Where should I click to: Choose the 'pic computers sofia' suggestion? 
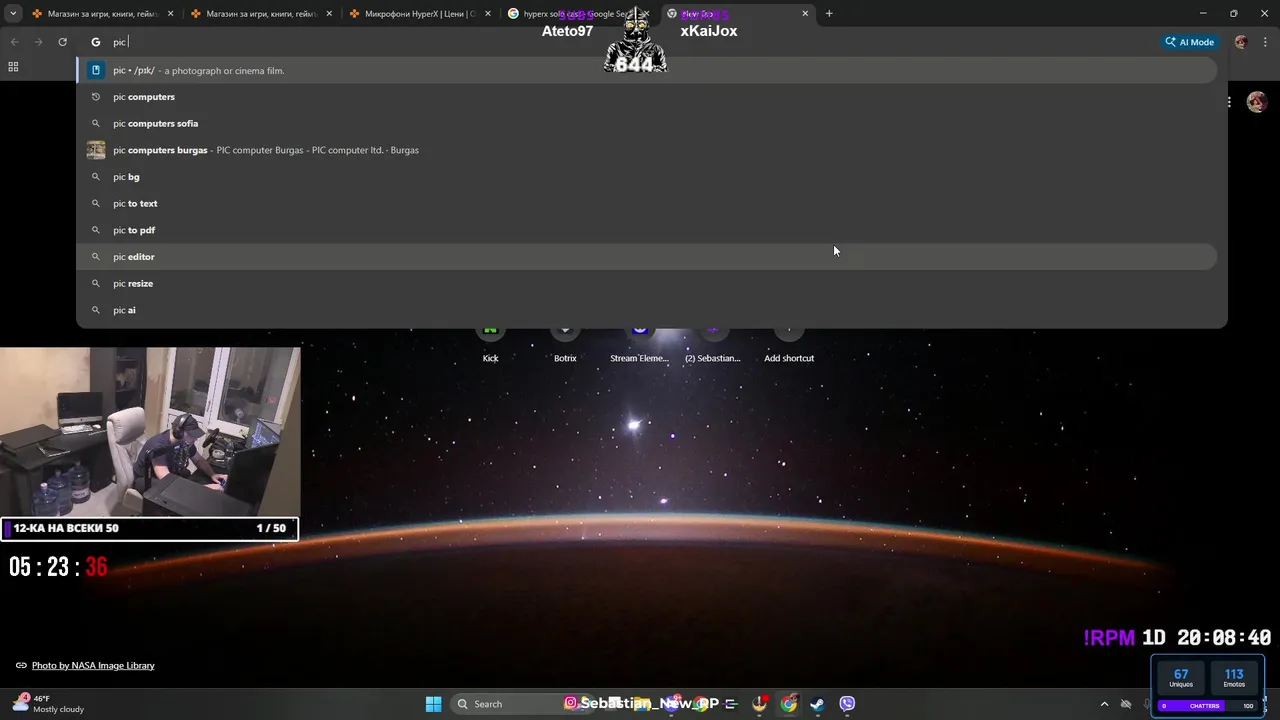pyautogui.click(x=647, y=123)
